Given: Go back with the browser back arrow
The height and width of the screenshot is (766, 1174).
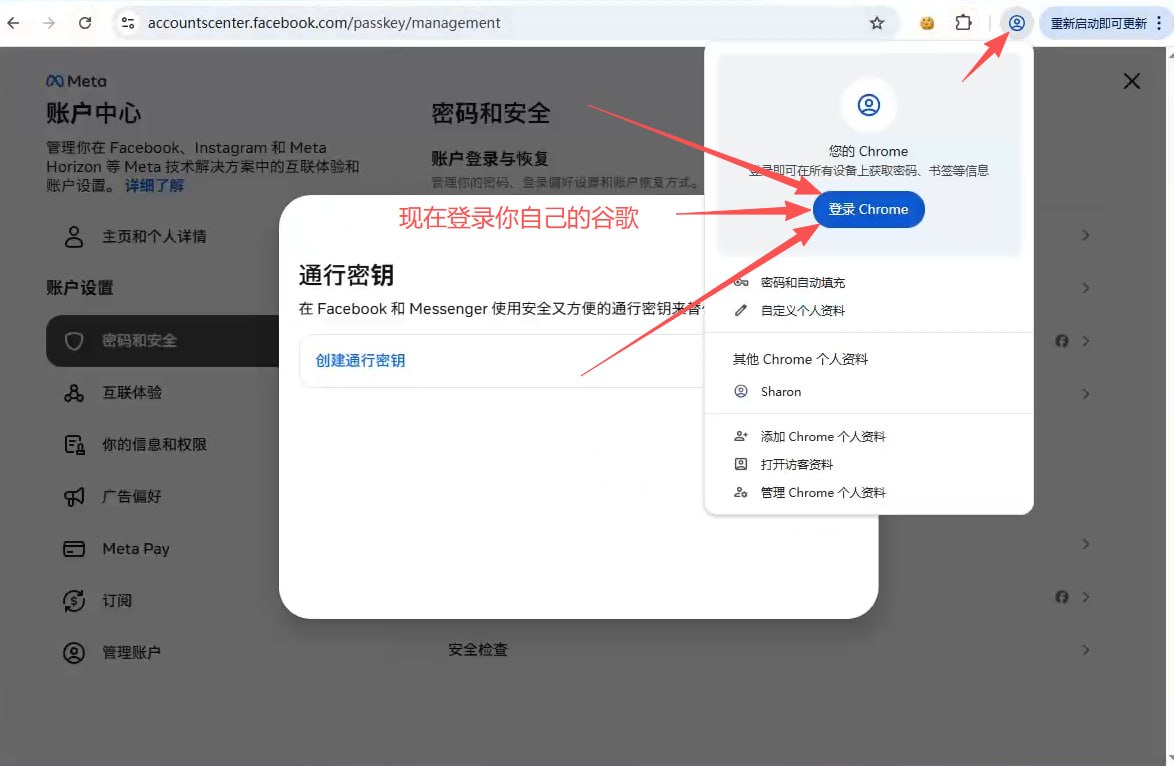Looking at the screenshot, I should (14, 23).
